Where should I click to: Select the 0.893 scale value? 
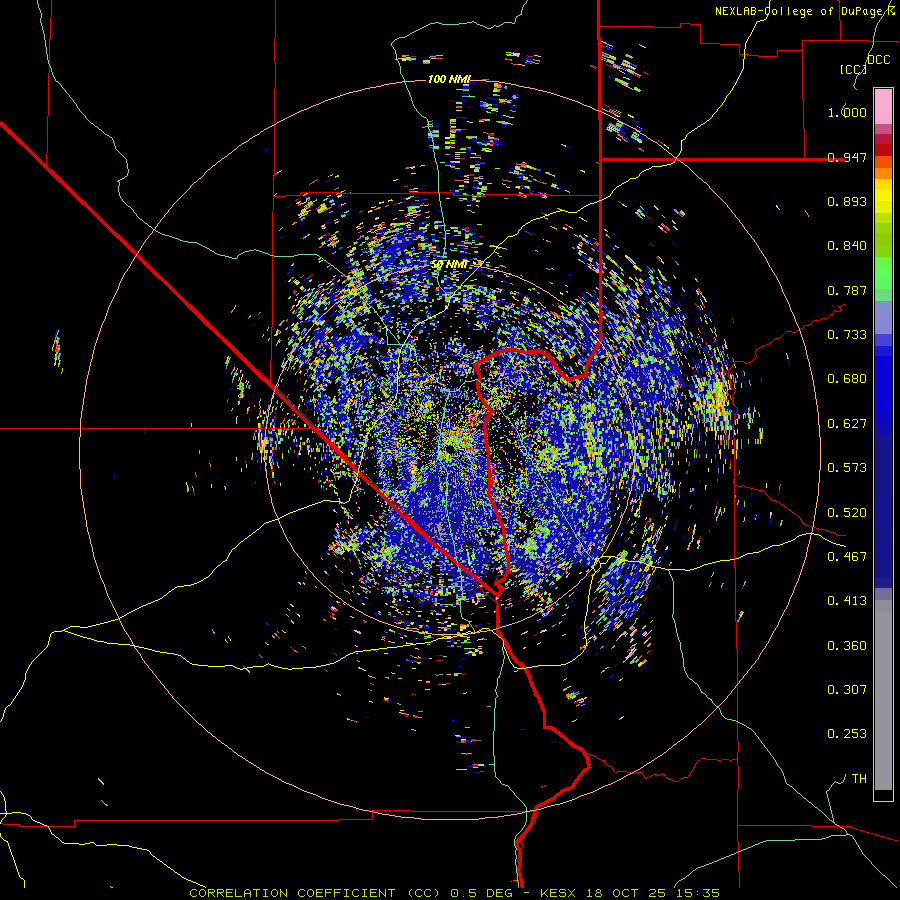847,201
